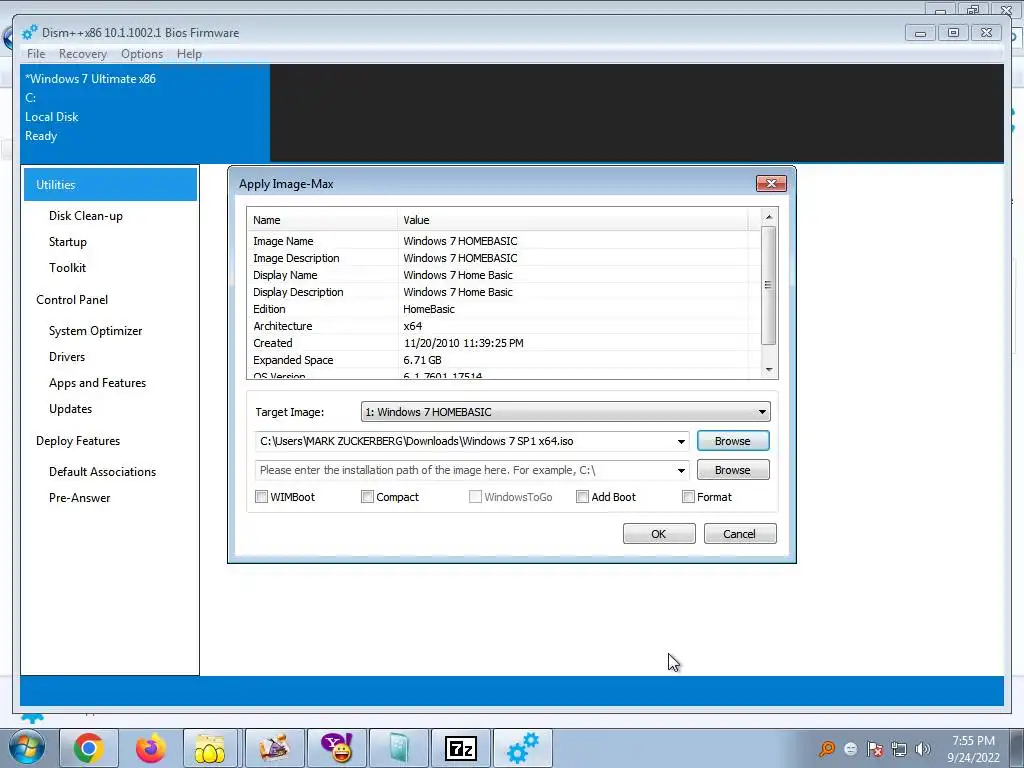Open Default Associations in the sidebar
Viewport: 1024px width, 768px height.
click(x=103, y=472)
